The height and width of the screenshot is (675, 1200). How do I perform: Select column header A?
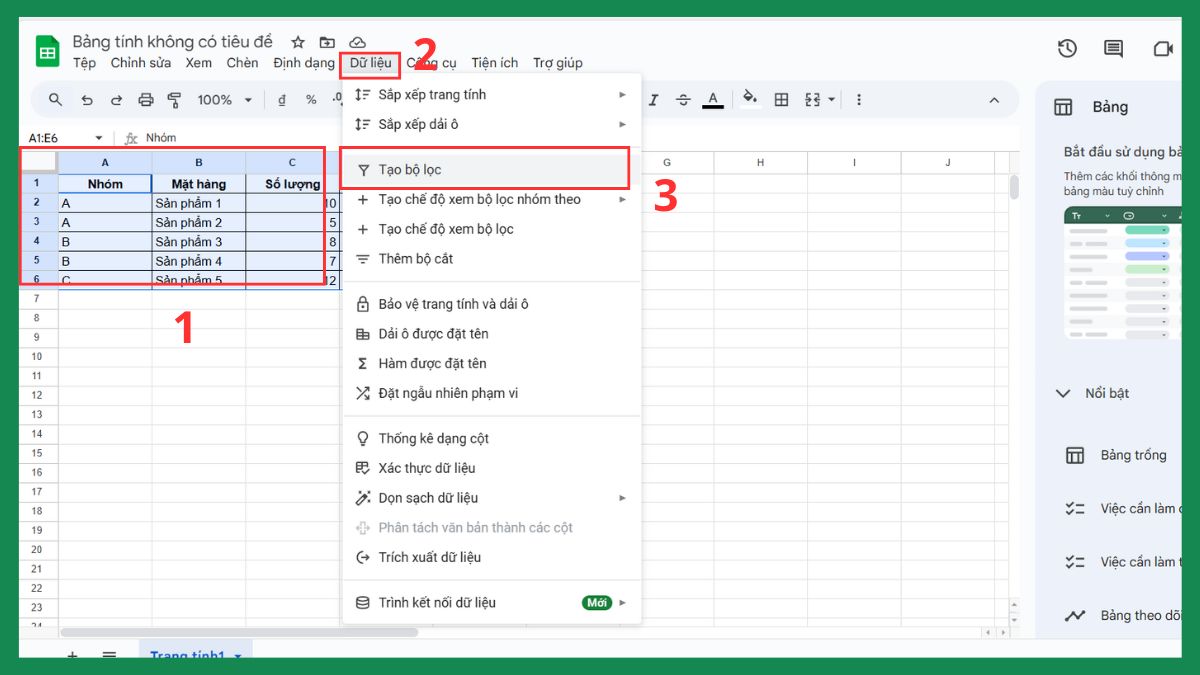[105, 162]
